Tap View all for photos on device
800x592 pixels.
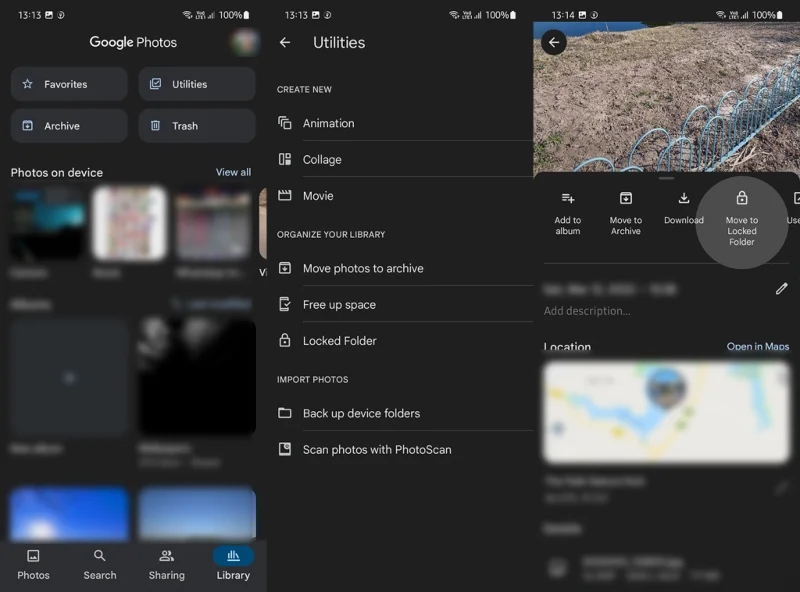point(233,172)
